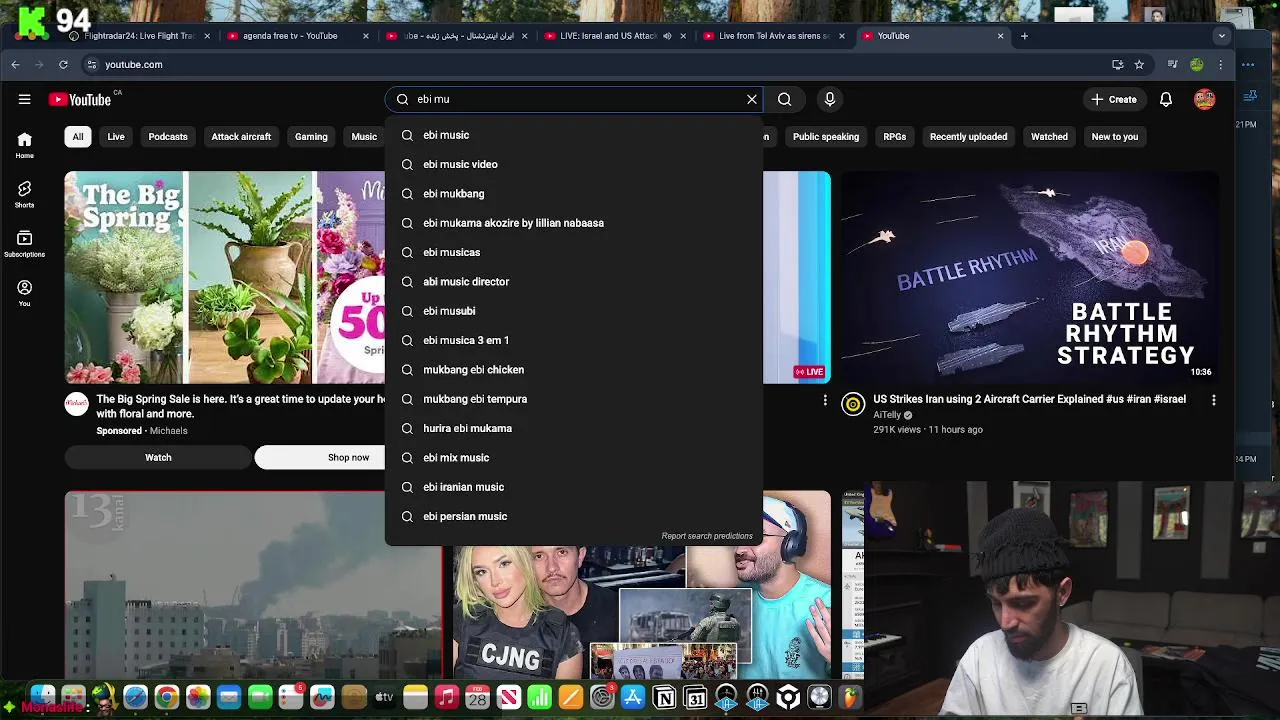Select the New to you chip
The width and height of the screenshot is (1280, 720).
[1115, 136]
